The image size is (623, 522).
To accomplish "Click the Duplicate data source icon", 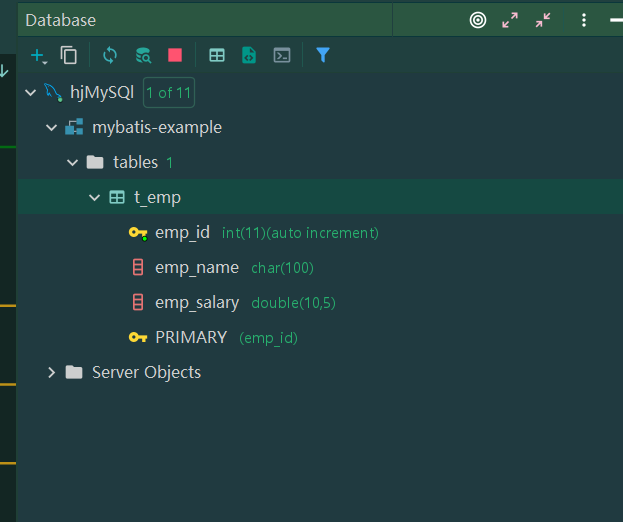I will (x=69, y=55).
